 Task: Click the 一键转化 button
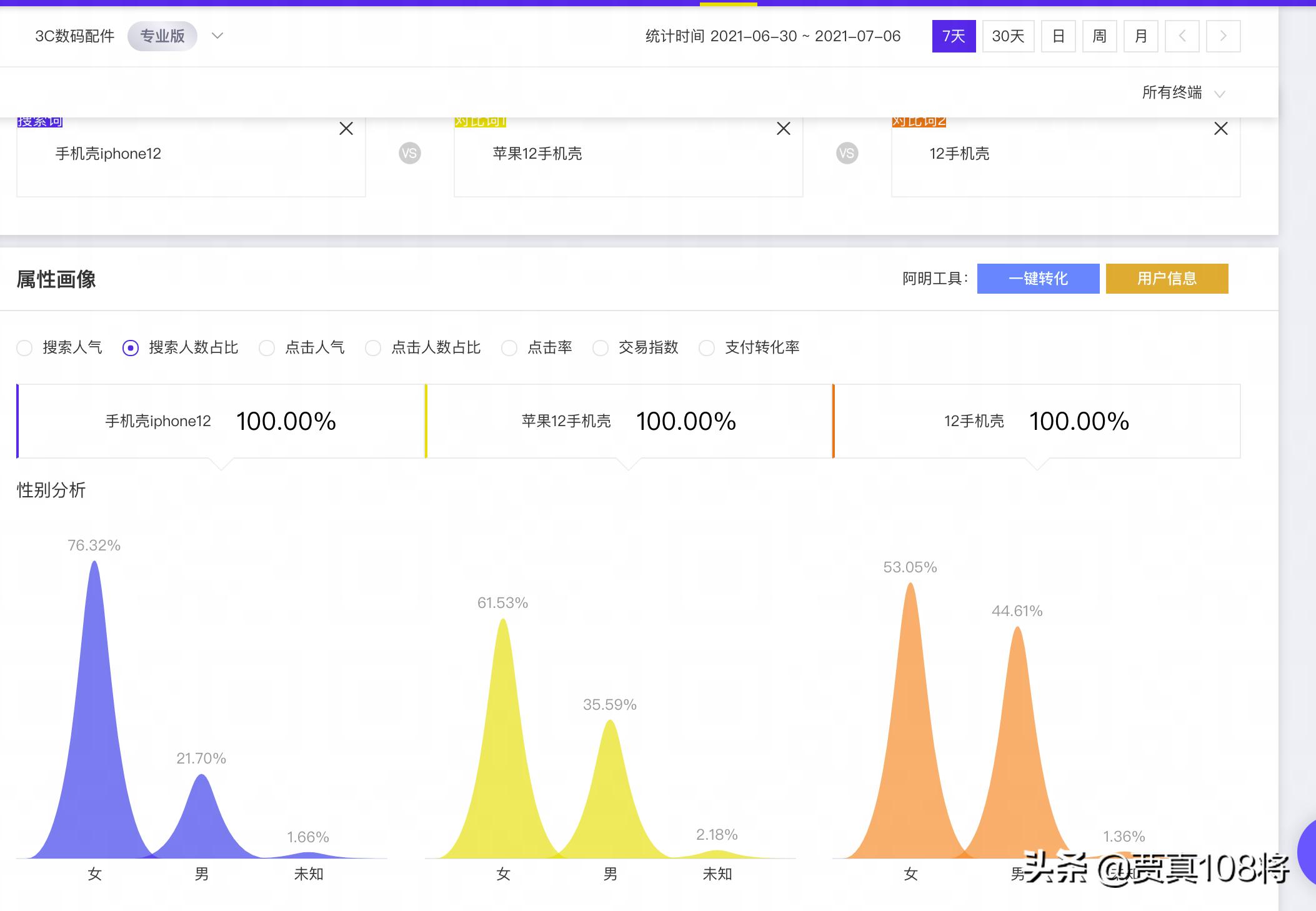pos(1038,279)
